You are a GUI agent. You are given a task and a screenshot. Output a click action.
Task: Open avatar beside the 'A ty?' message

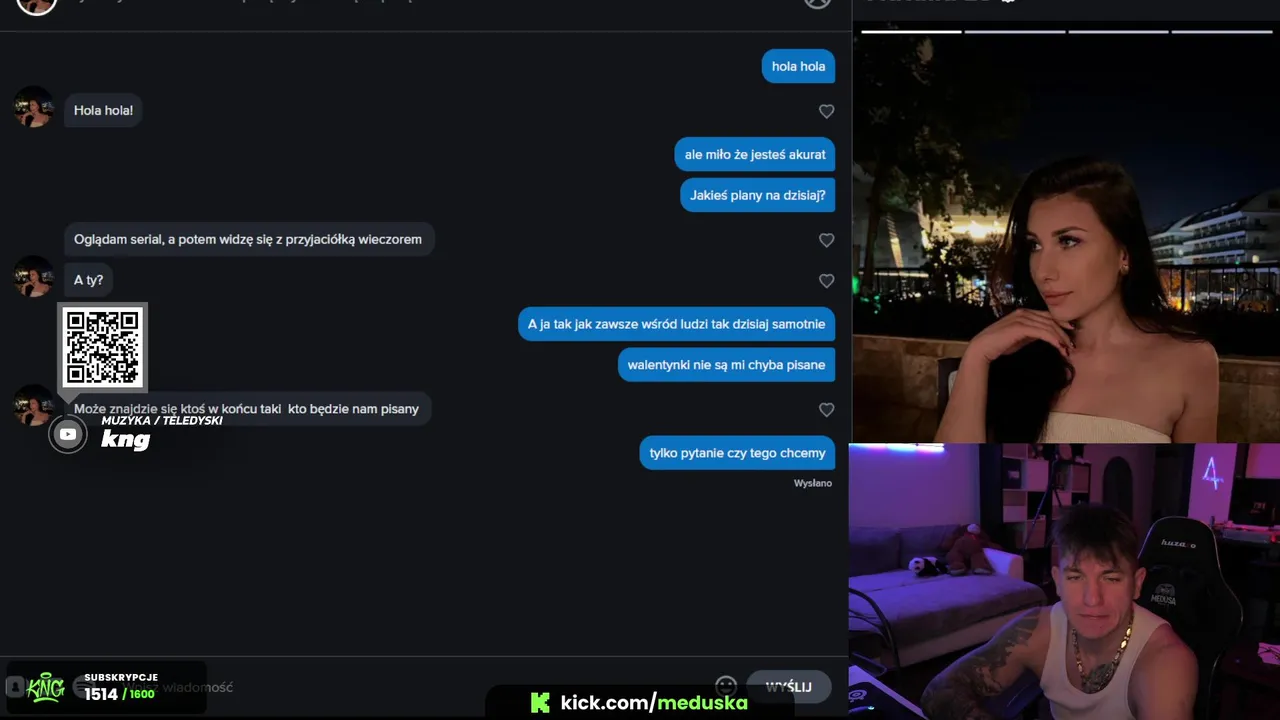coord(33,277)
